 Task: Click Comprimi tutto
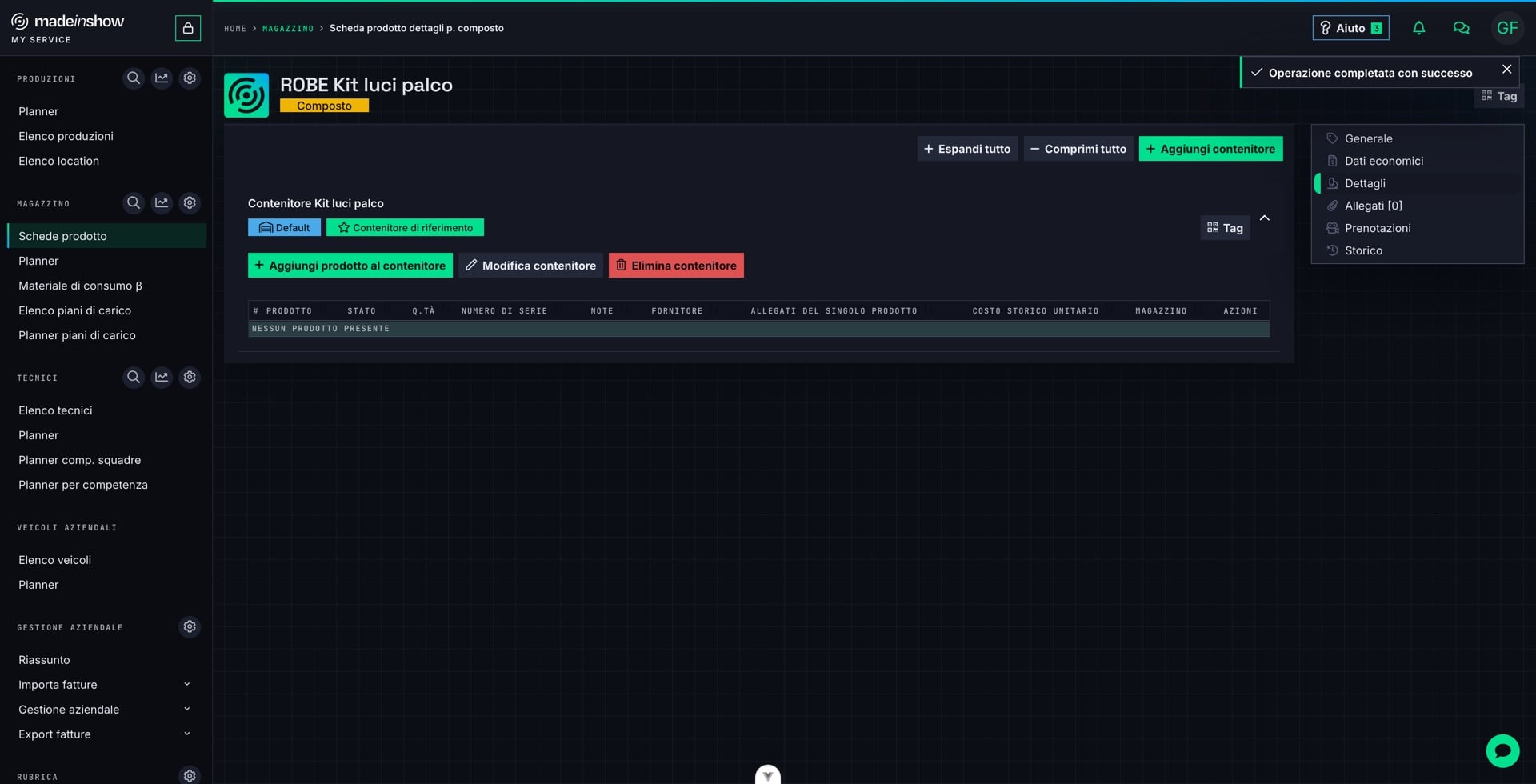tap(1078, 149)
